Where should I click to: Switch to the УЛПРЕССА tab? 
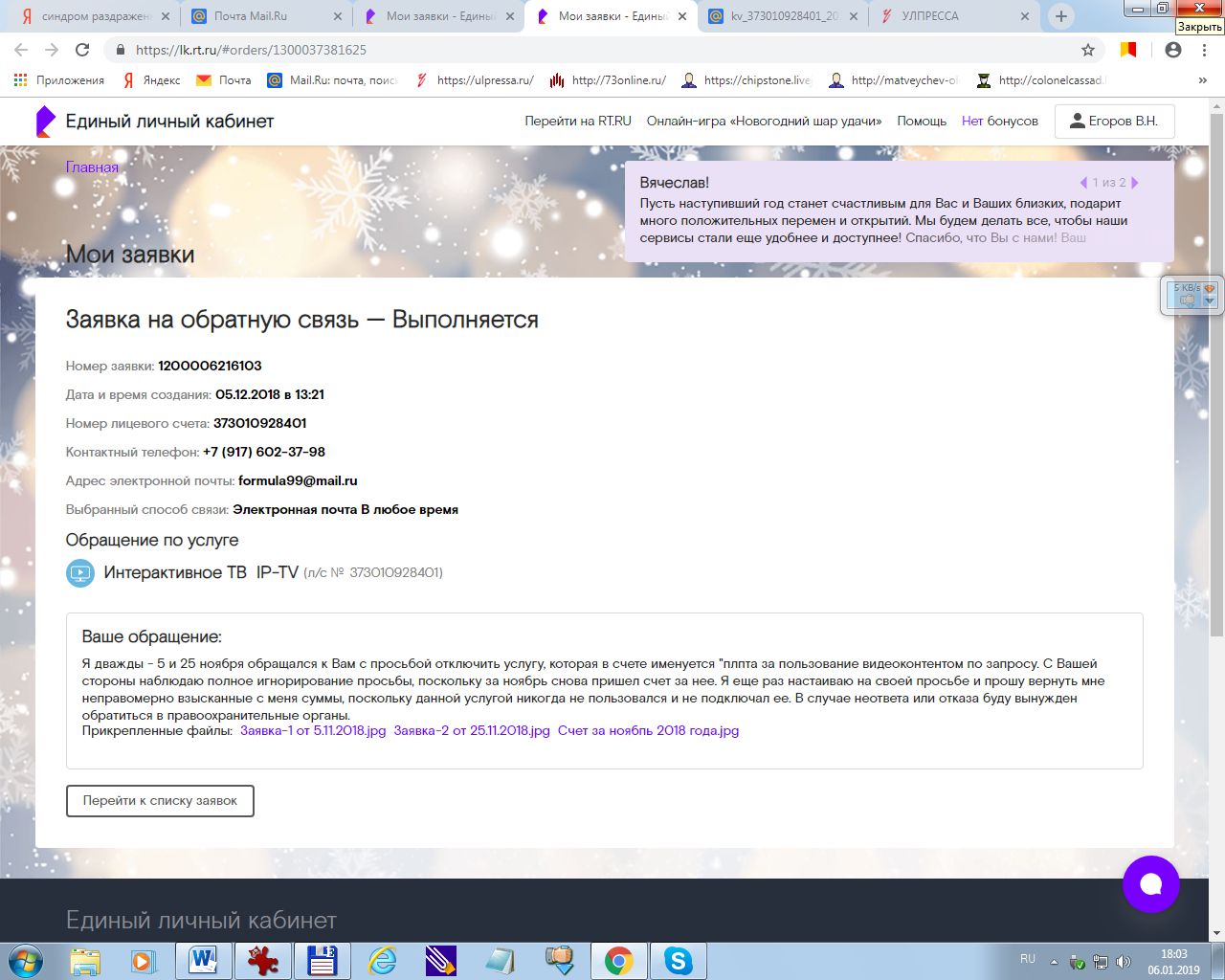pyautogui.click(x=954, y=16)
